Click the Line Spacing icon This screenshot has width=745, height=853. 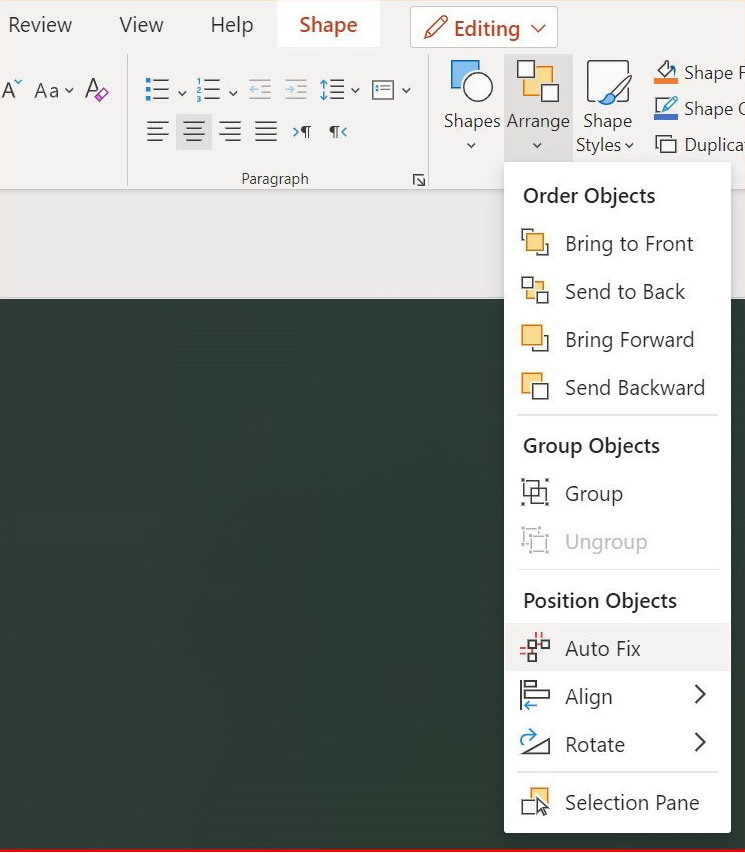(x=332, y=89)
